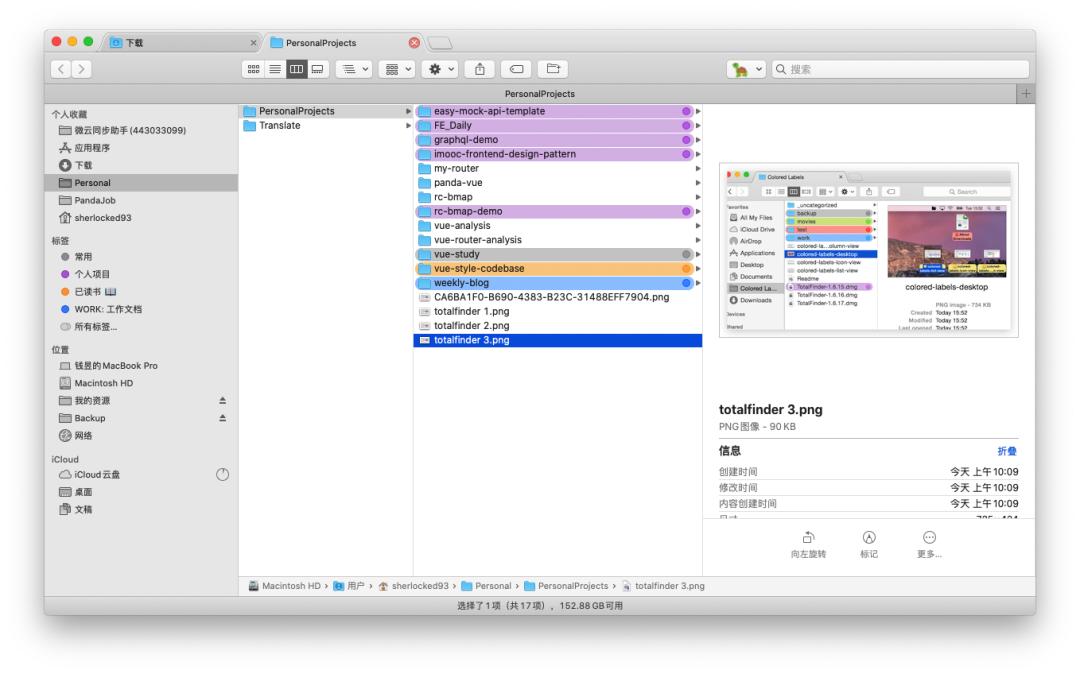Click the New Folder toolbar icon
This screenshot has width=1080, height=674.
tap(551, 70)
